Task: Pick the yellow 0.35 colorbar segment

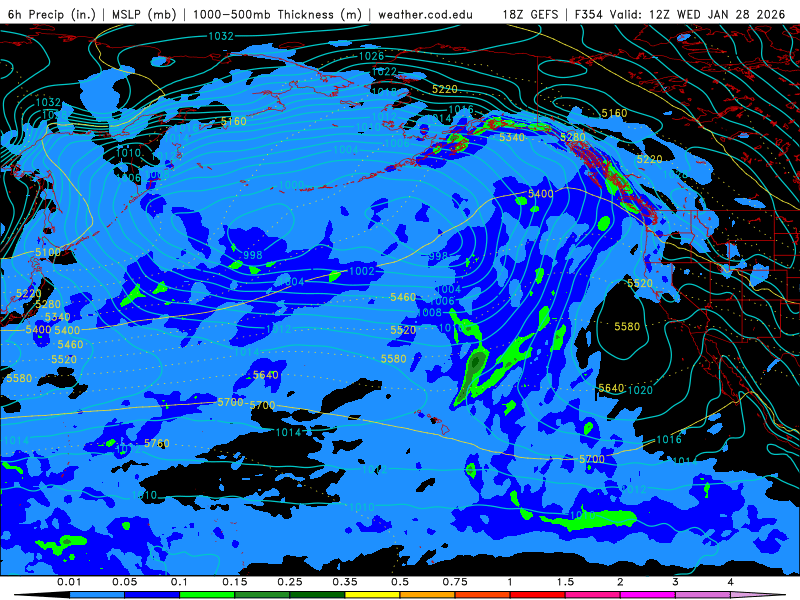Action: (372, 595)
